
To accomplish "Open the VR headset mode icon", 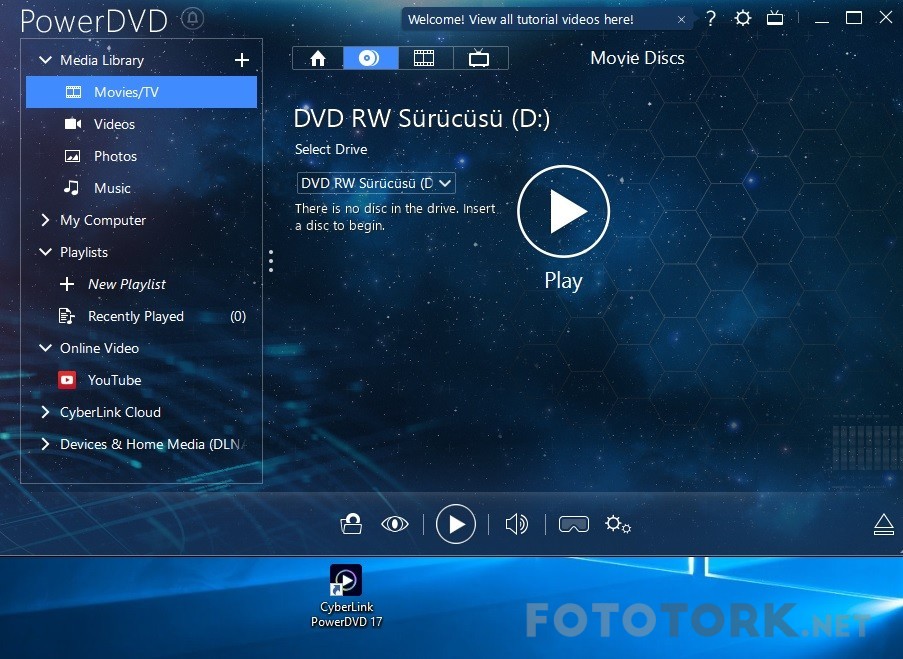I will [573, 524].
